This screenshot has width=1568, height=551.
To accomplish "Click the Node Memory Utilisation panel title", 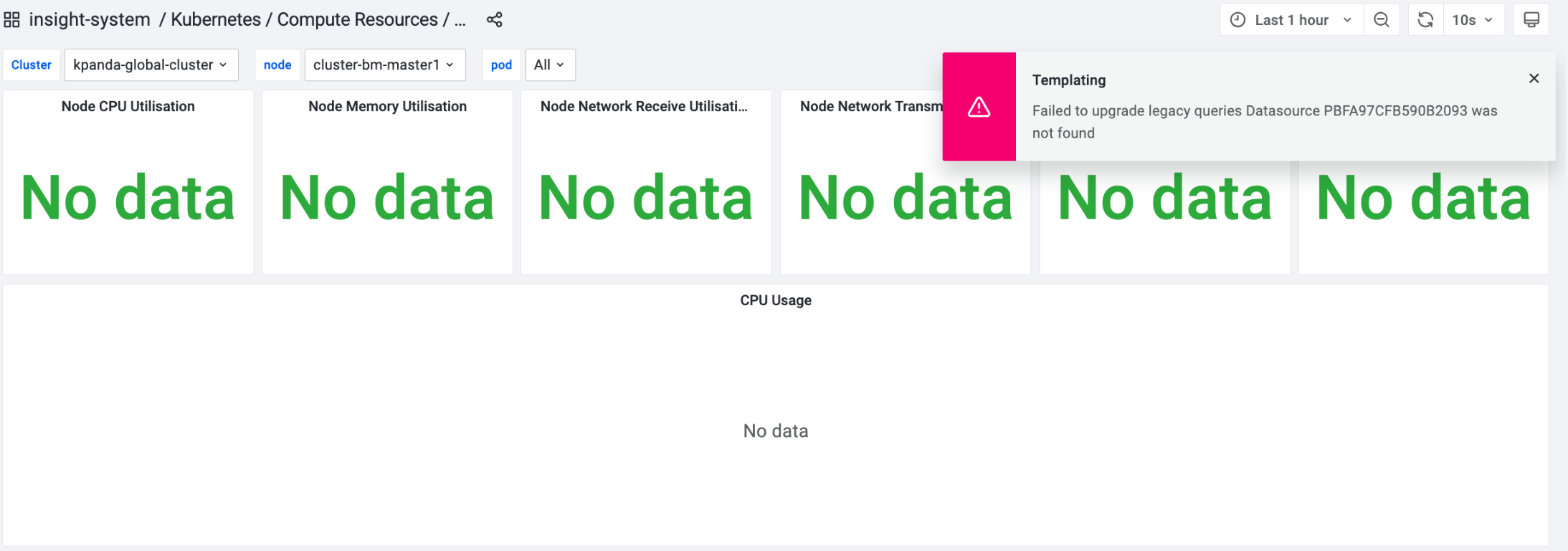I will point(386,106).
